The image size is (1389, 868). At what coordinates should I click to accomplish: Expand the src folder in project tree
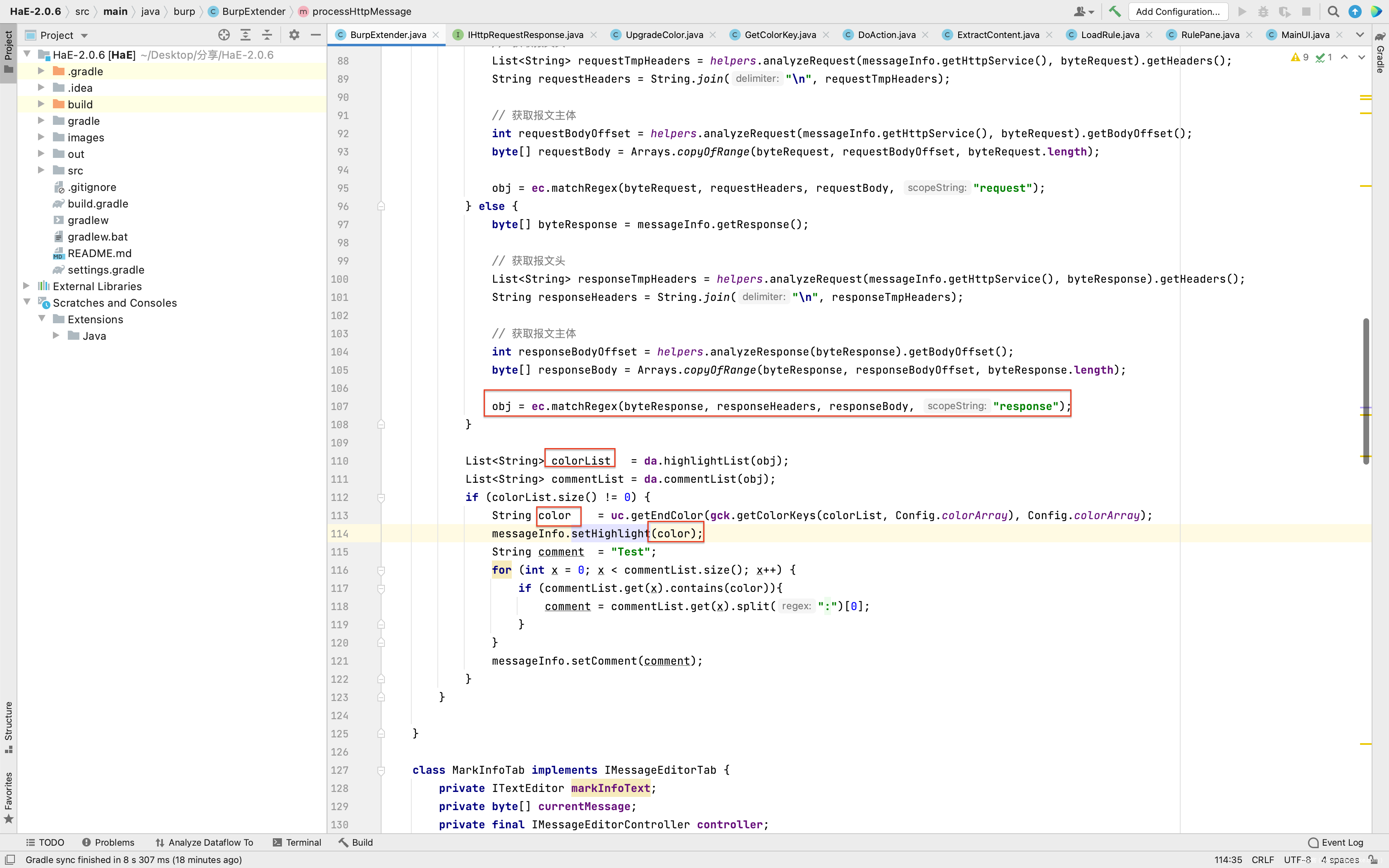pos(41,170)
